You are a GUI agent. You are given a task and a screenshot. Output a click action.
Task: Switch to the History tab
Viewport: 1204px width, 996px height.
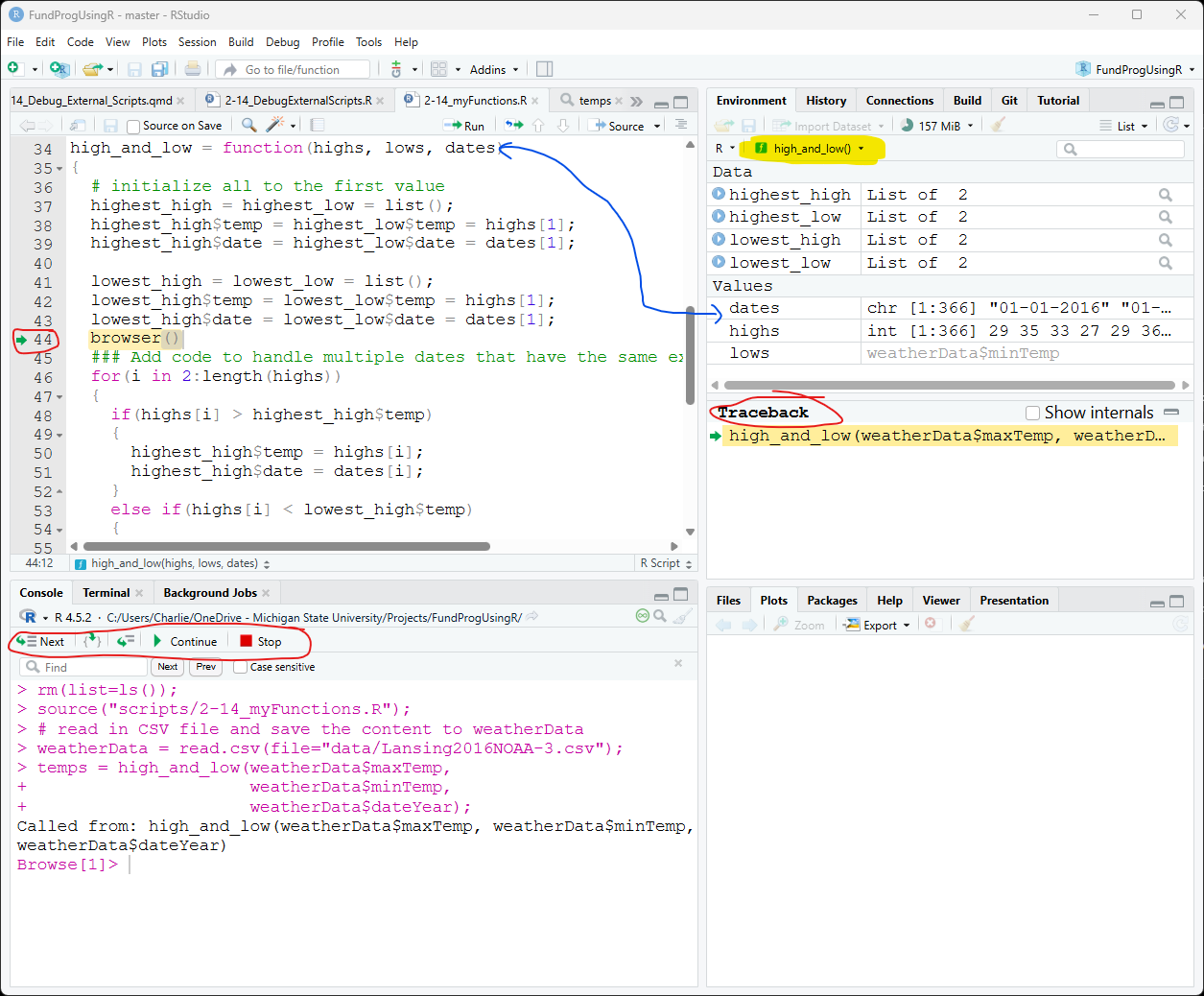point(825,101)
